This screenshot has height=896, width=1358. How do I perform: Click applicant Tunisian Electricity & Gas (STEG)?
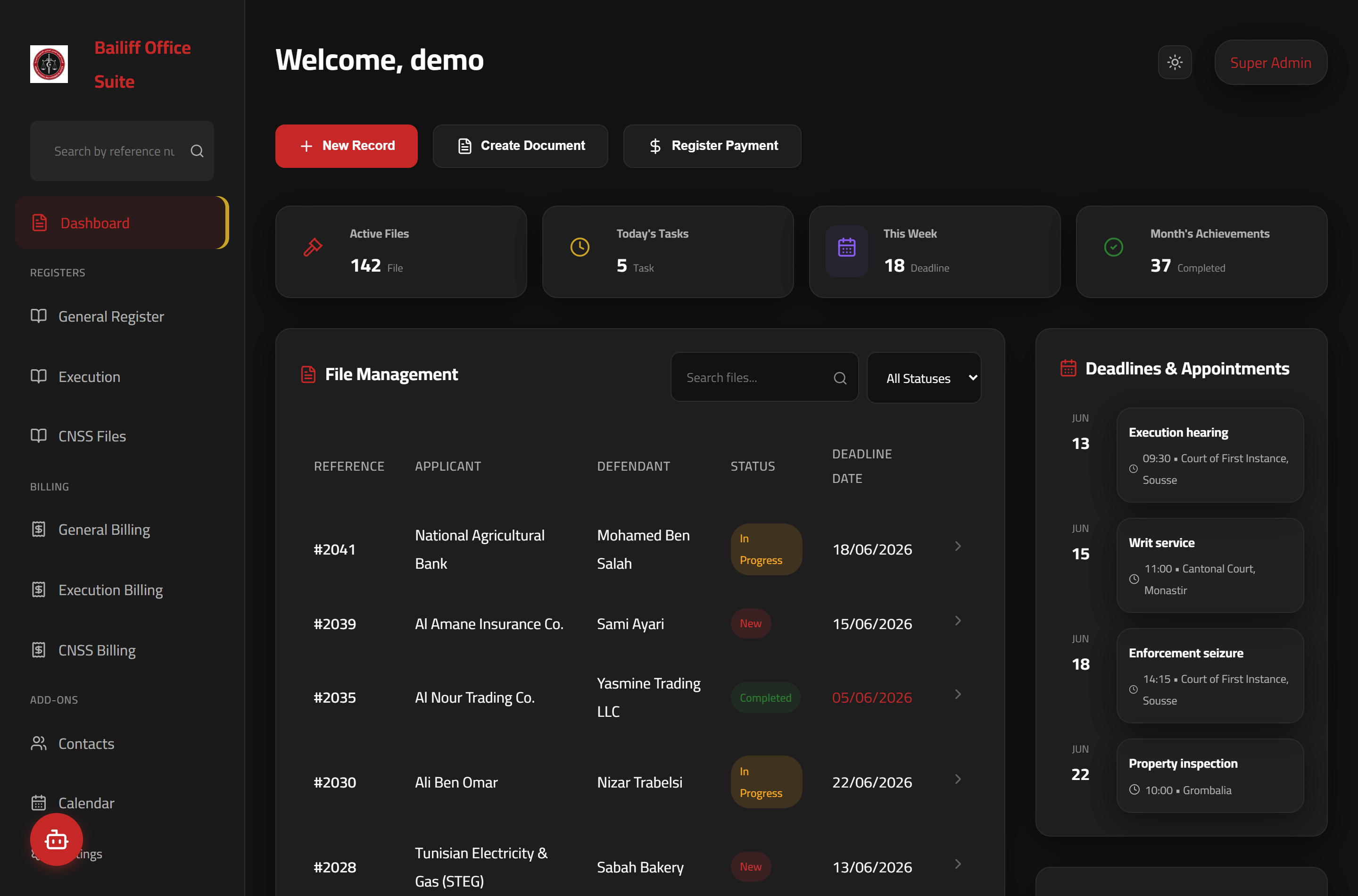(x=481, y=867)
